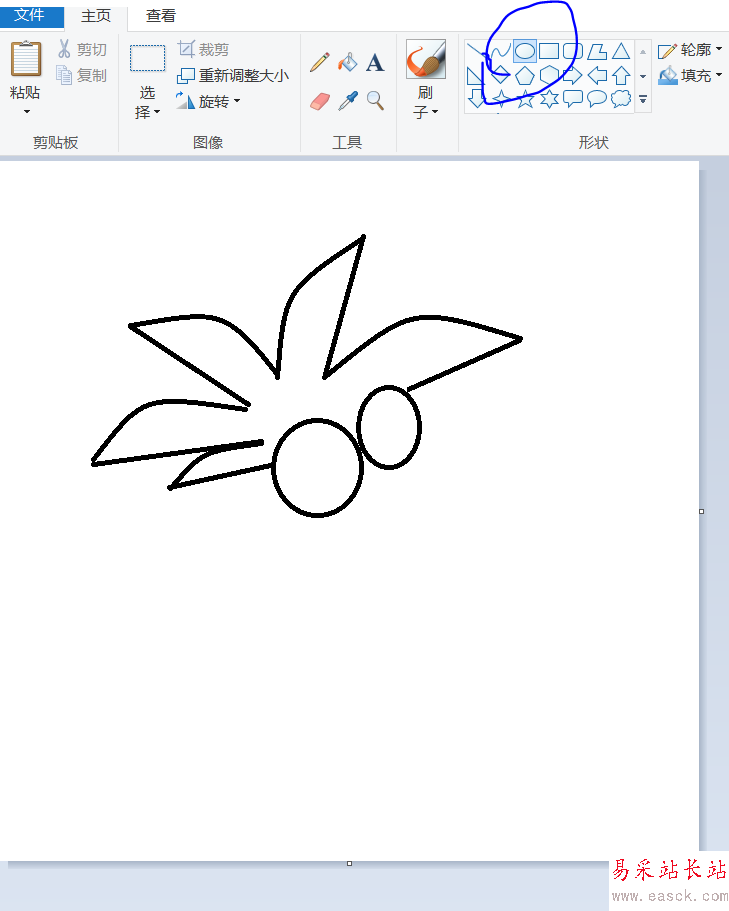This screenshot has width=729, height=911.
Task: Open the Brushes (刷子) dropdown arrow
Action: click(435, 112)
